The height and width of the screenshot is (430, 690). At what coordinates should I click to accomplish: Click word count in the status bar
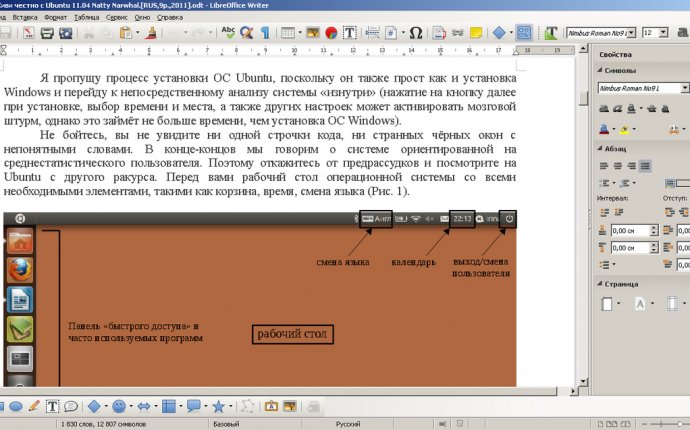(x=103, y=424)
